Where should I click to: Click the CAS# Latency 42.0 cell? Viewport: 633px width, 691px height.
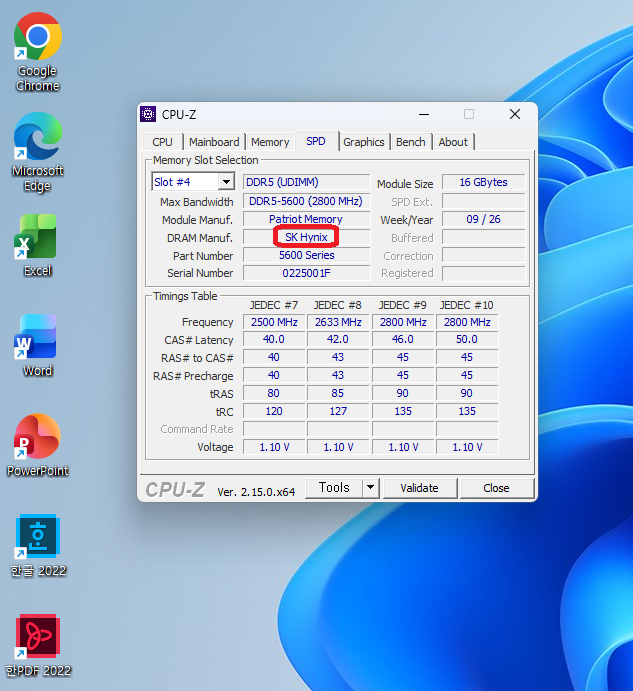pyautogui.click(x=338, y=339)
